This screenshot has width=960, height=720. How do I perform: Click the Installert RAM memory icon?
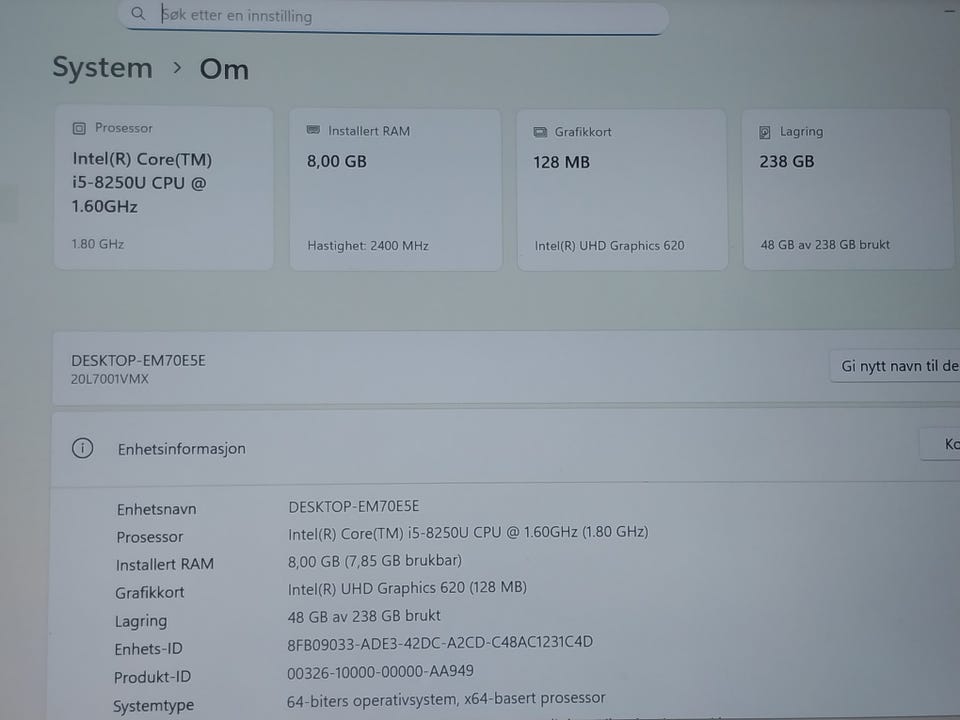313,130
